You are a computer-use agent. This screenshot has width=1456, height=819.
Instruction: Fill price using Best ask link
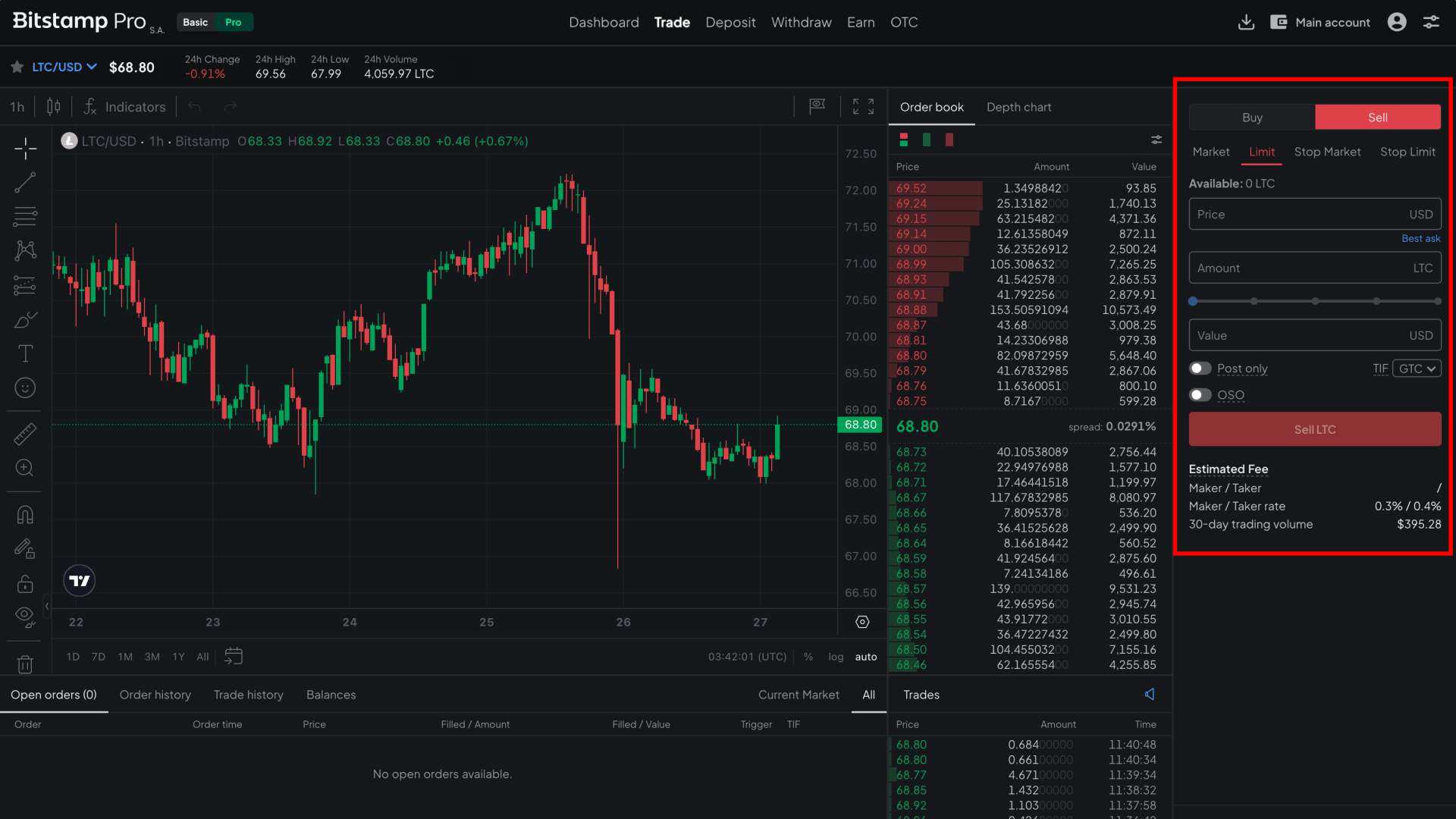(1420, 238)
